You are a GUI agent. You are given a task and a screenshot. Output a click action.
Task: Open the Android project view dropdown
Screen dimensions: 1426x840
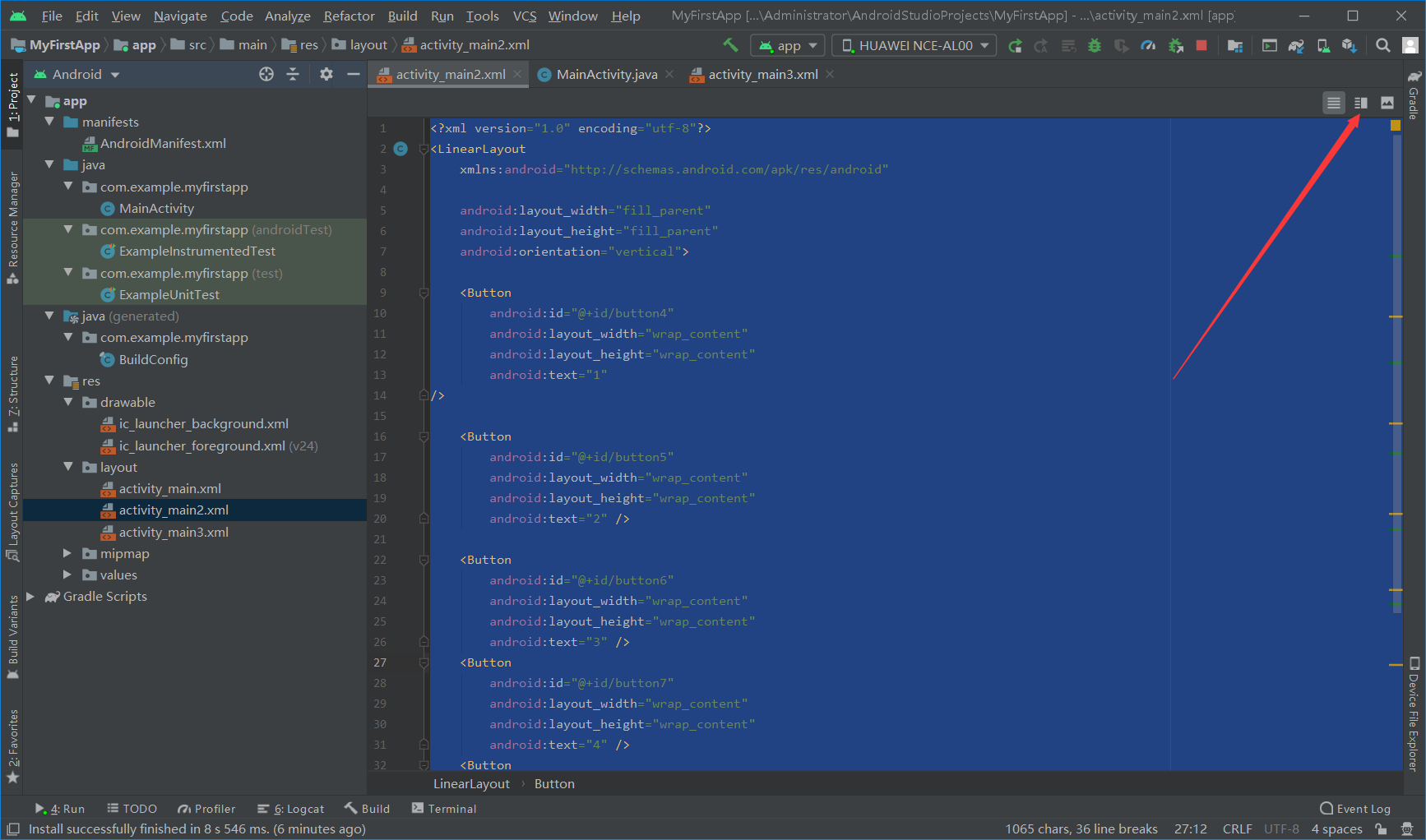click(77, 74)
